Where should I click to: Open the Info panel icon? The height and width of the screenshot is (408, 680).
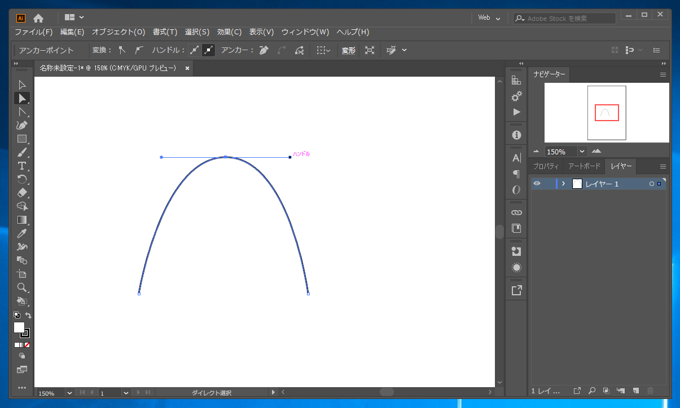pyautogui.click(x=516, y=135)
